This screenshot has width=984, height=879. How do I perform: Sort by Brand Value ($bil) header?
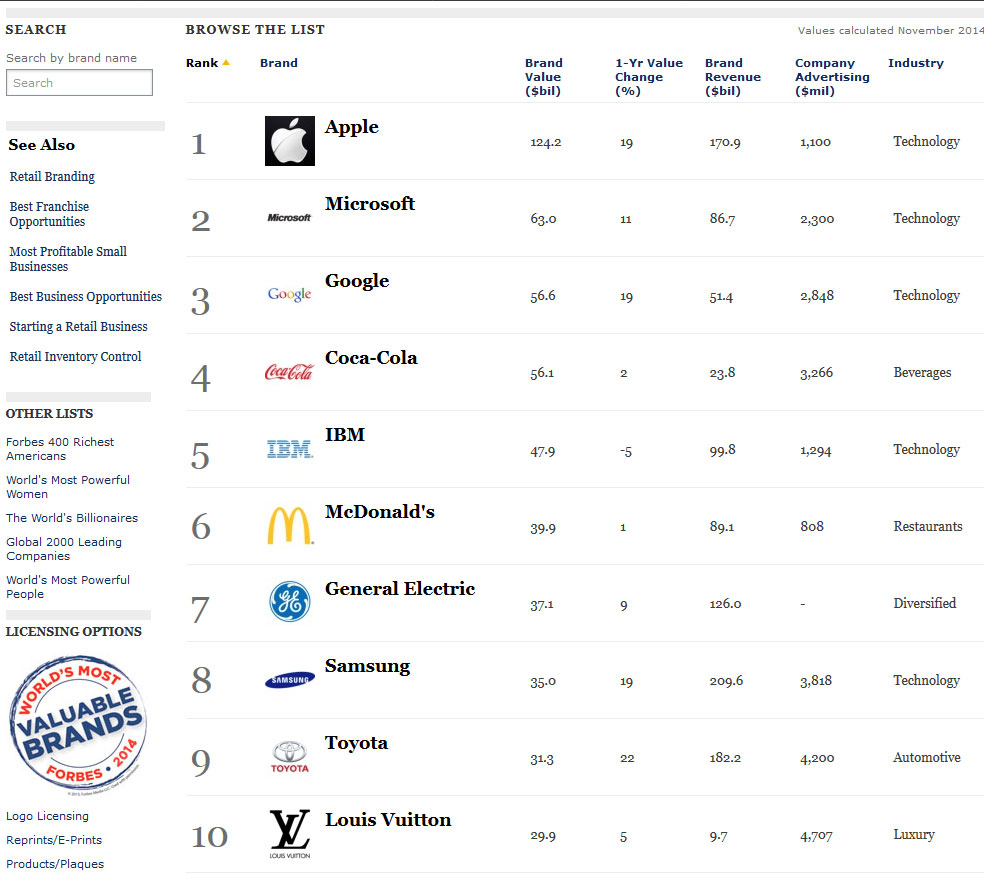(x=543, y=77)
